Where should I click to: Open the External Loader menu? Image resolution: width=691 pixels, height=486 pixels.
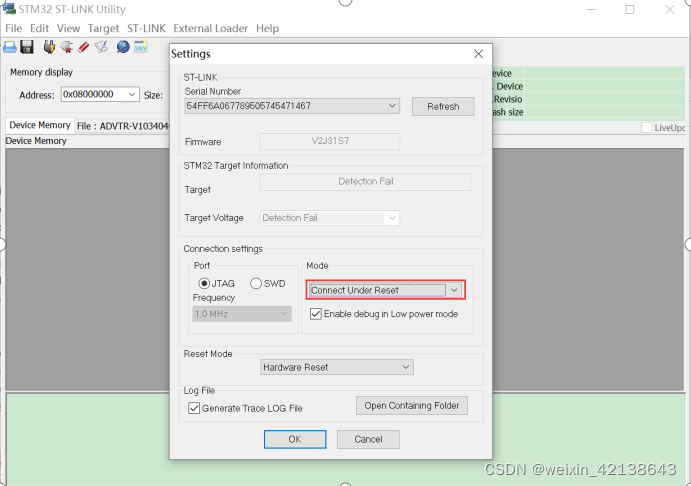[210, 28]
